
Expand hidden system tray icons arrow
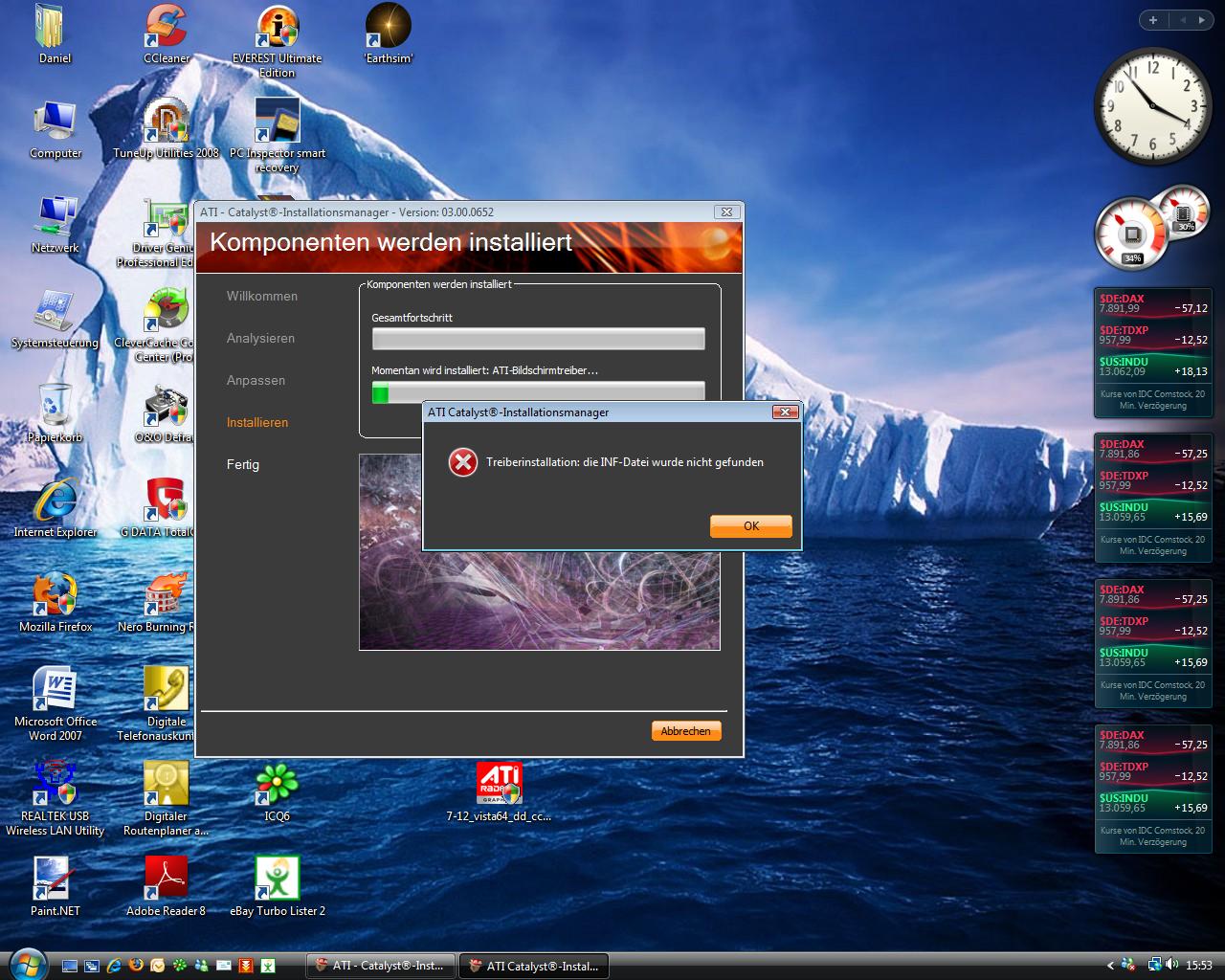pyautogui.click(x=1110, y=966)
